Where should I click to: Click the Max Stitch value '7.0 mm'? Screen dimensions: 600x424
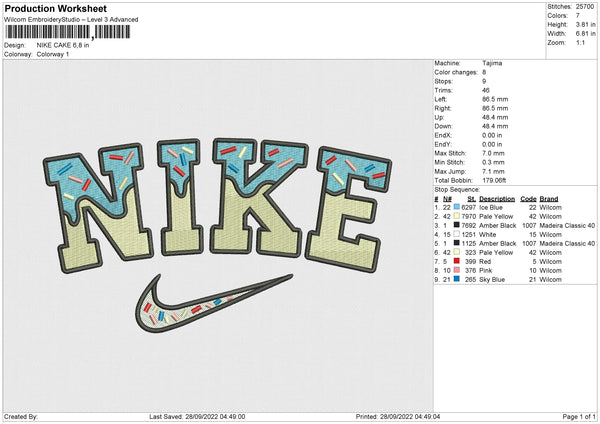coord(493,153)
